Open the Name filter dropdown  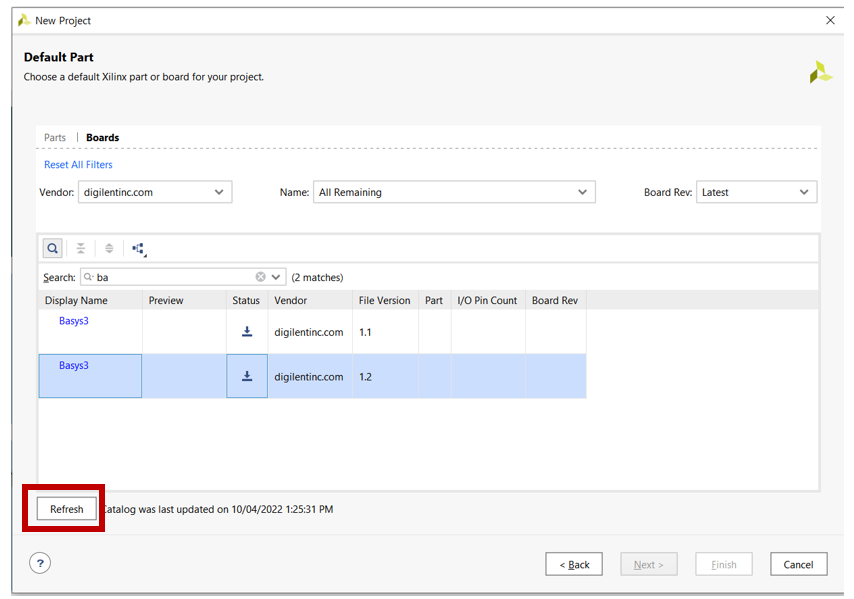(454, 192)
